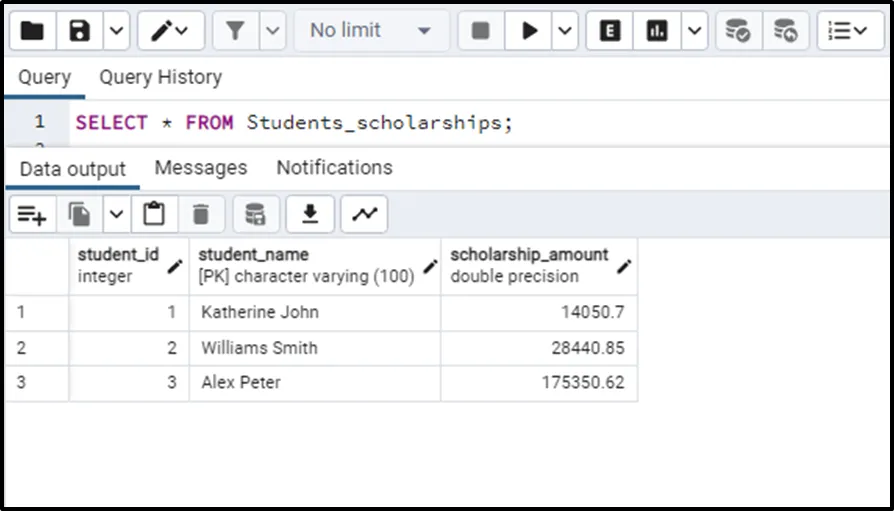The image size is (894, 511).
Task: Switch to the Query History tab
Action: tap(160, 77)
